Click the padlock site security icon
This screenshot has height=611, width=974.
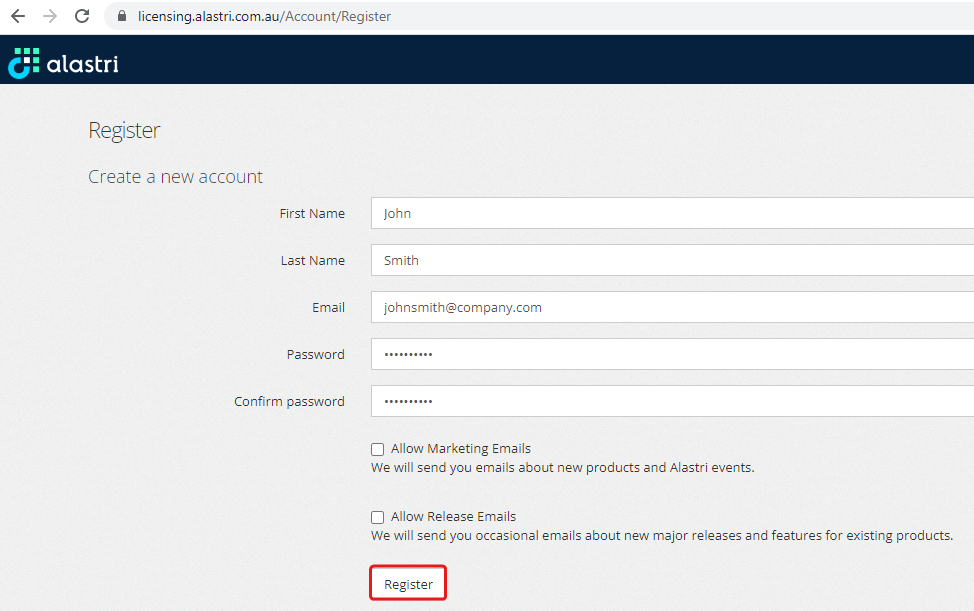122,16
